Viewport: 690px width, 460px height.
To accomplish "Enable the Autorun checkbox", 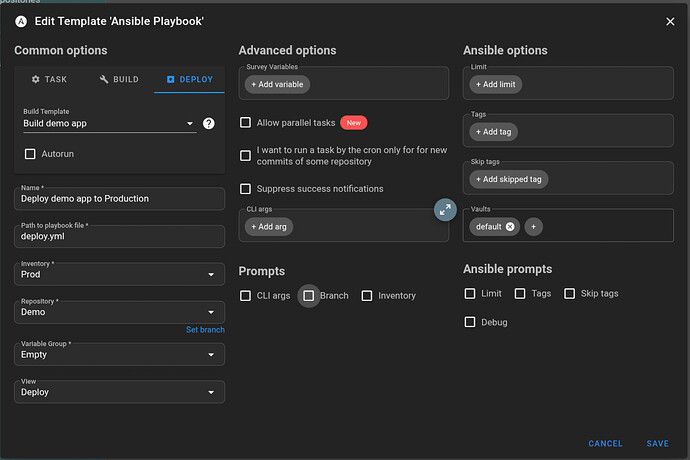I will pyautogui.click(x=30, y=154).
